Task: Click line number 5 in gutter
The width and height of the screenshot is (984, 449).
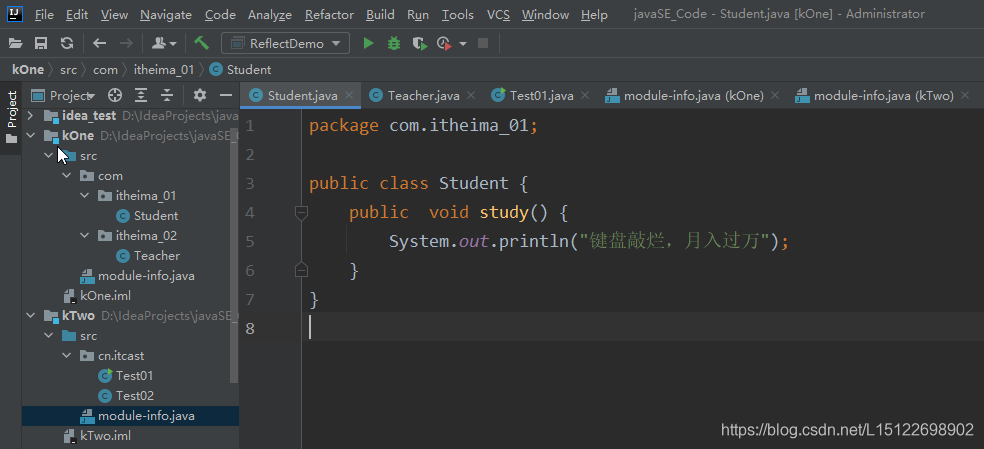Action: 250,242
